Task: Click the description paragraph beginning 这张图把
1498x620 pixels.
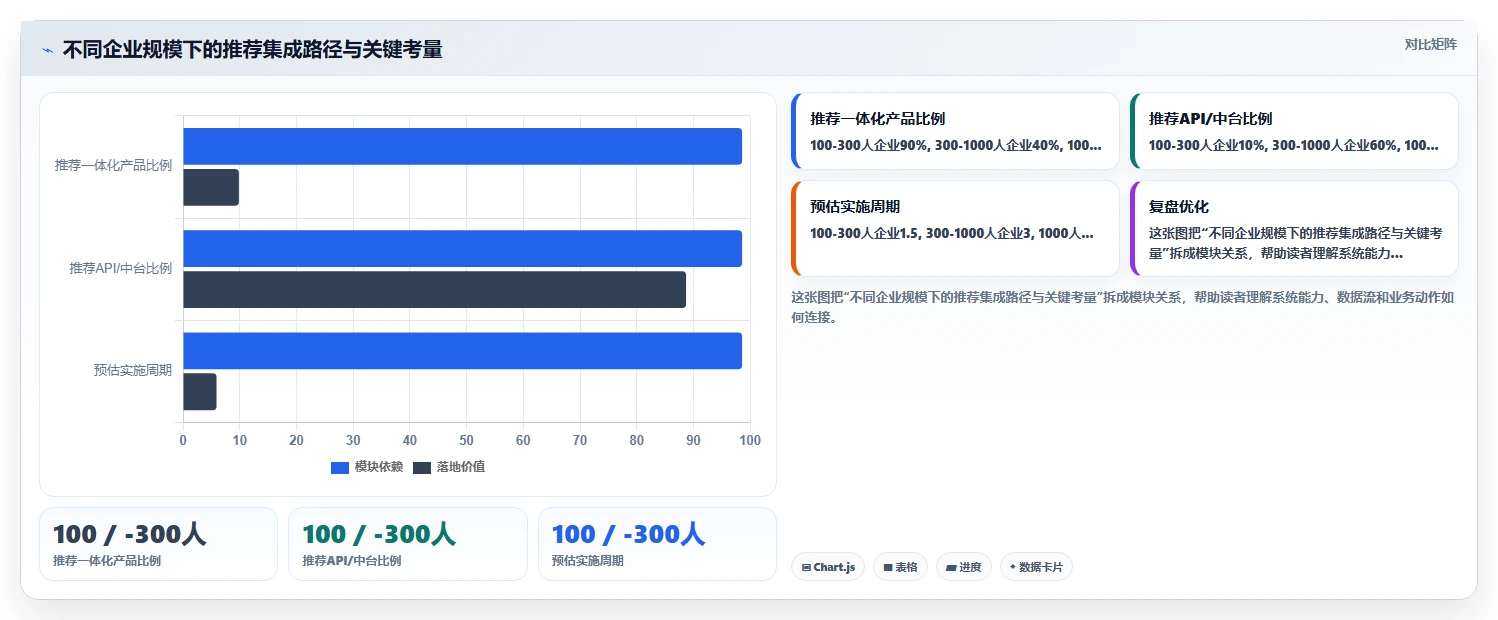Action: point(1125,307)
